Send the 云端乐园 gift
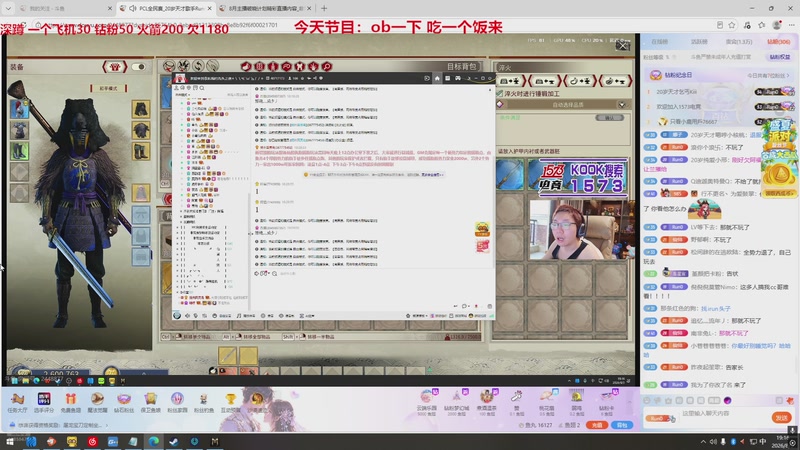This screenshot has height=450, width=800. pyautogui.click(x=427, y=403)
